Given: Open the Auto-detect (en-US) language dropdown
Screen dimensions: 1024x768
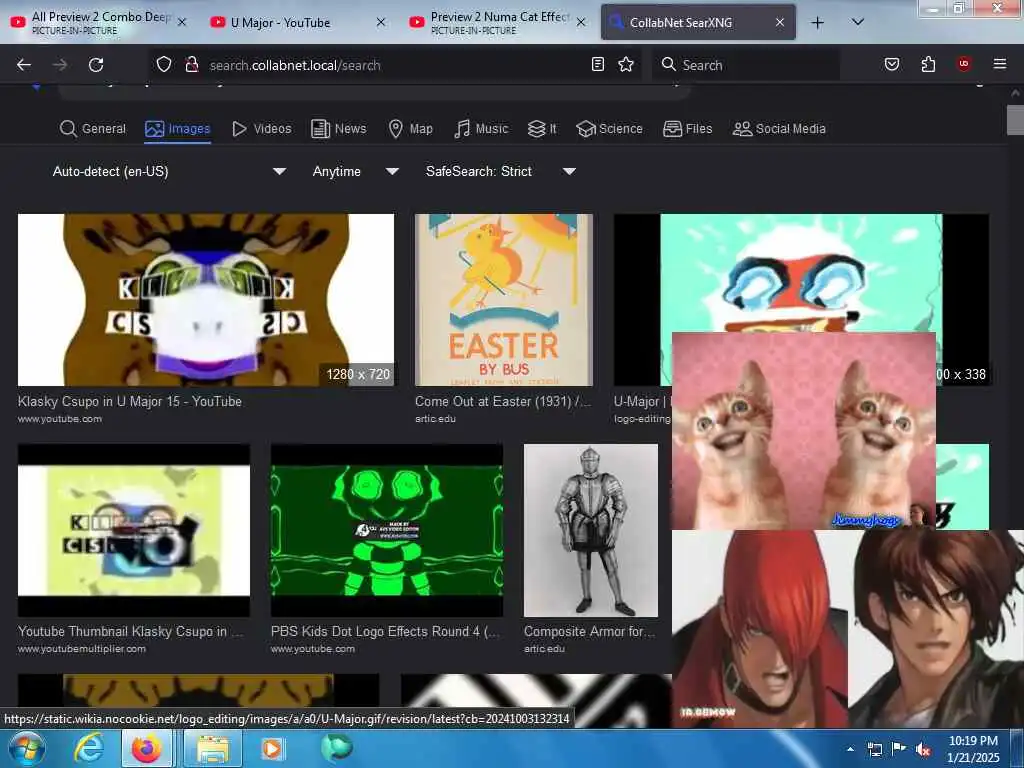Looking at the screenshot, I should pos(169,171).
